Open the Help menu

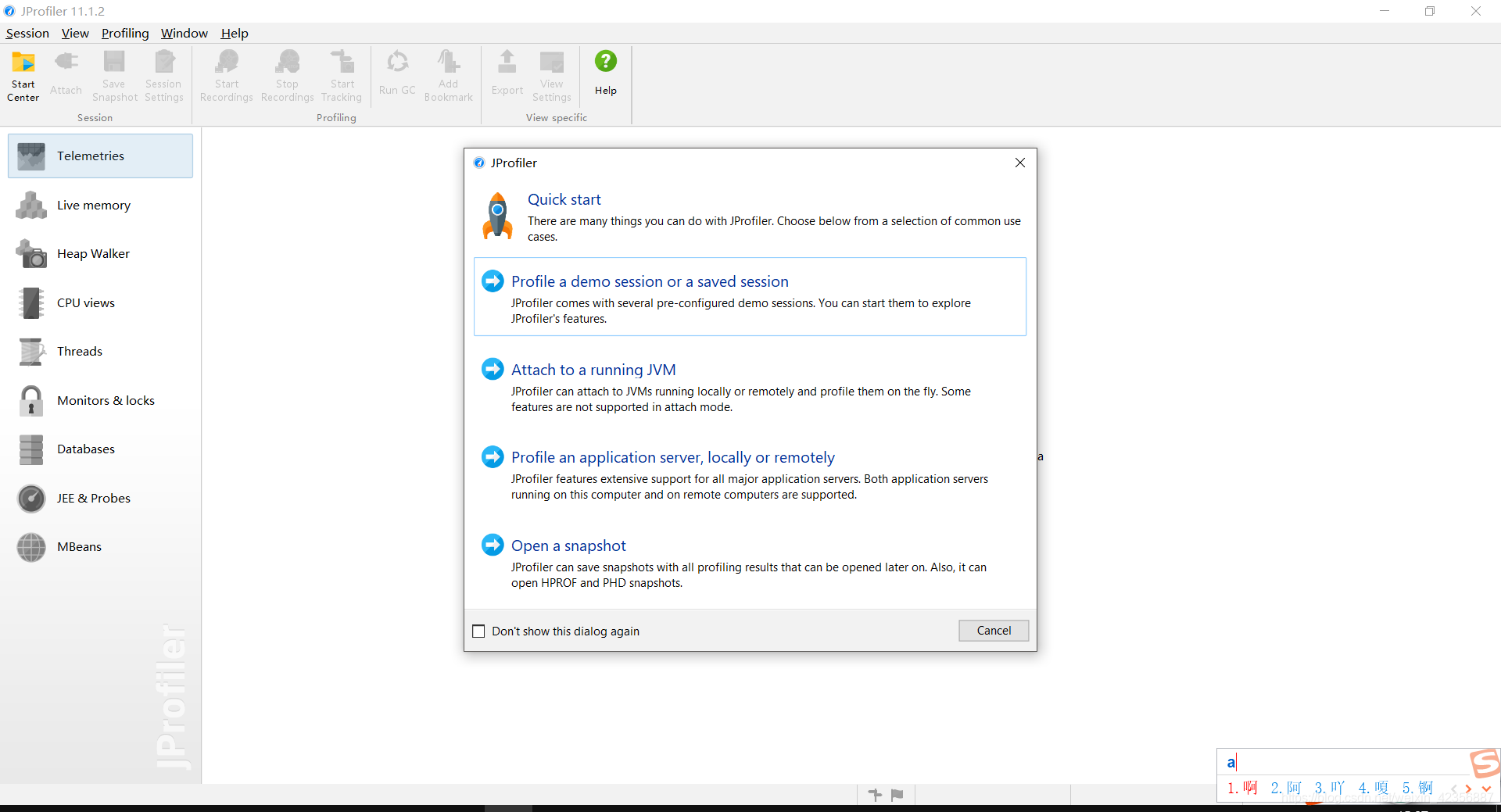(x=235, y=33)
